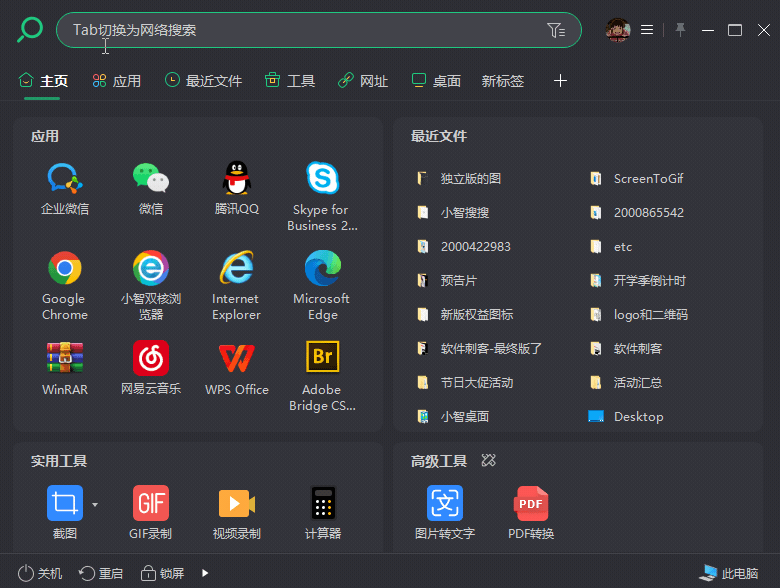
Task: Click the user avatar picture
Action: point(618,30)
